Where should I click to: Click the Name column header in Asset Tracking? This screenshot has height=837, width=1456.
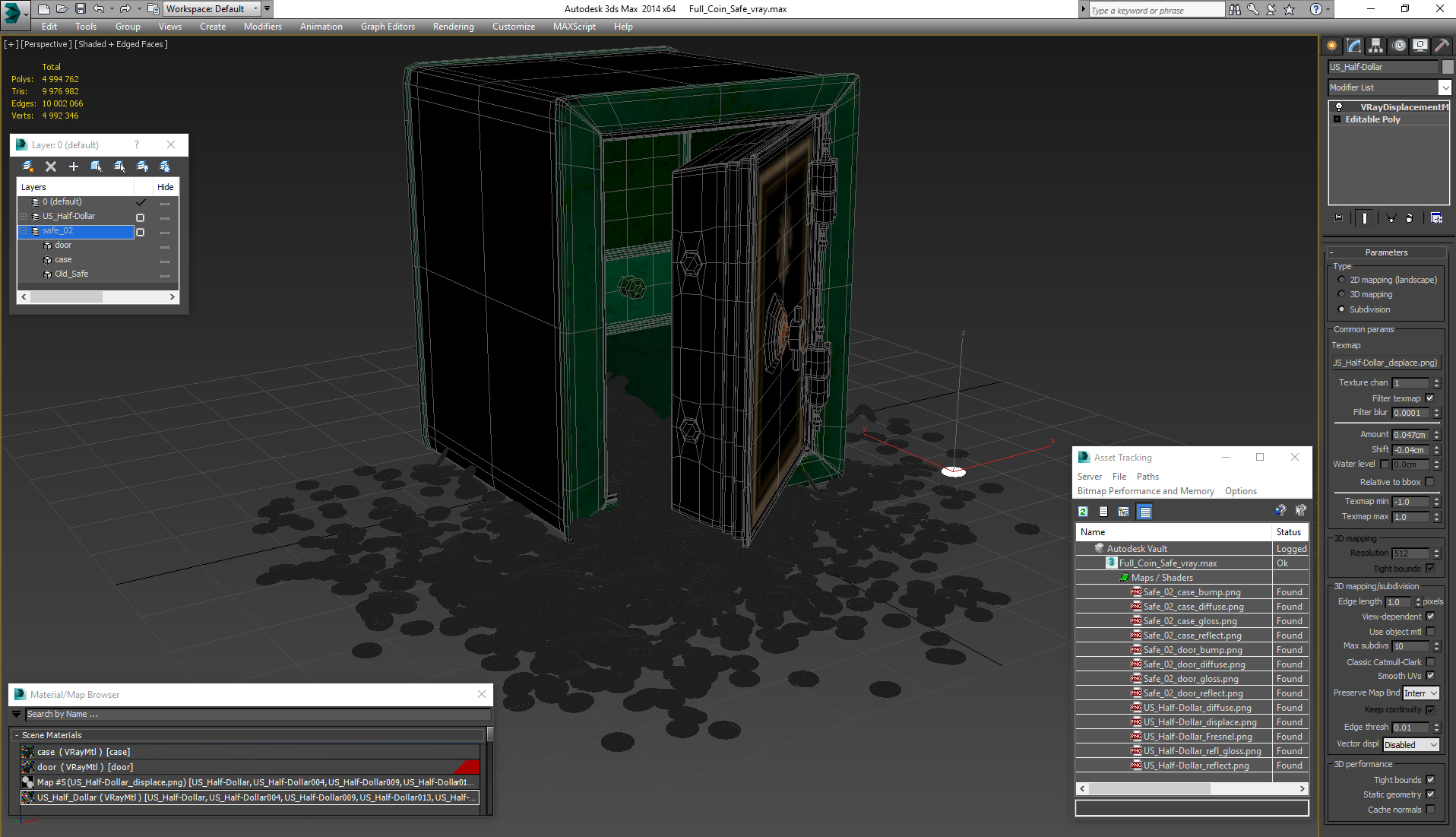point(1173,532)
